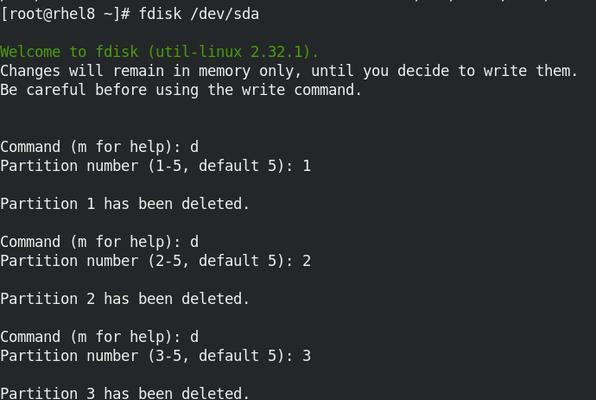Click 'Partition number (3-5, default 5)' prompt

click(147, 356)
